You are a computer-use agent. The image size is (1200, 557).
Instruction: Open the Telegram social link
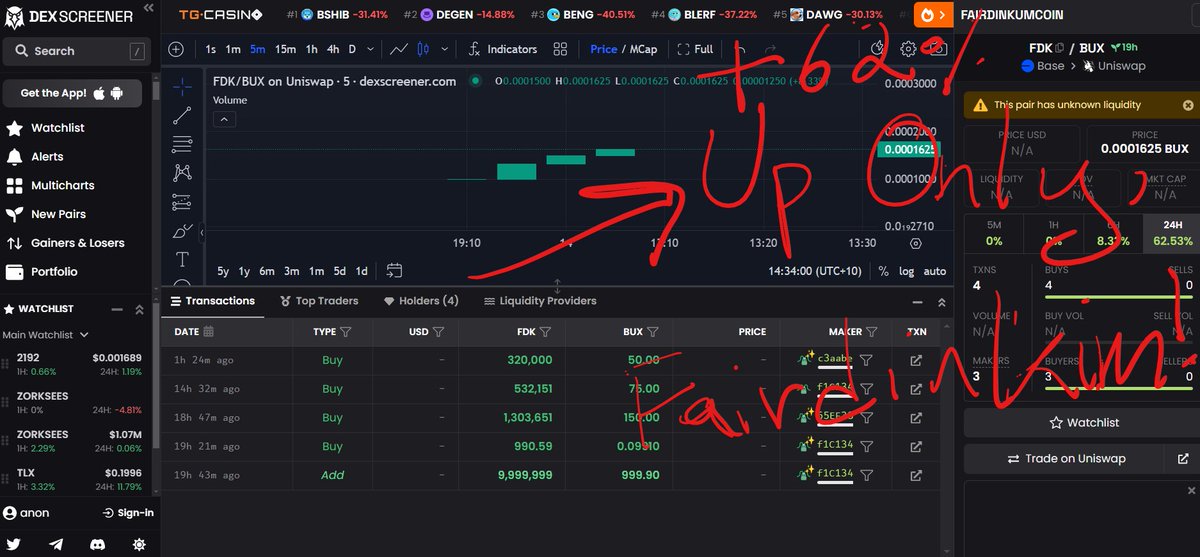58,544
